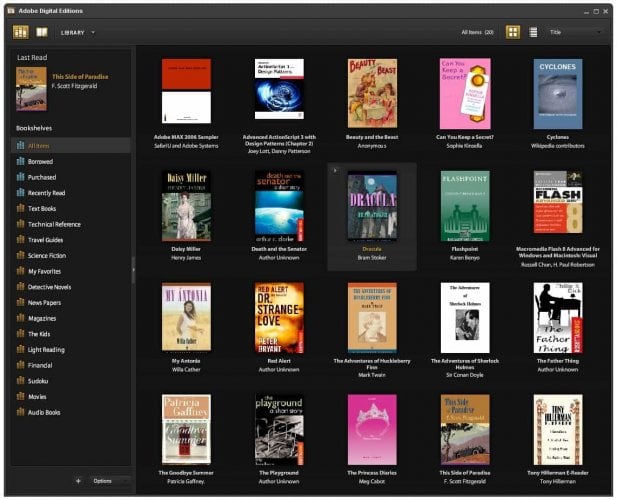Open Technical Reference bookshelf icon
Image resolution: width=617 pixels, height=500 pixels.
point(20,224)
